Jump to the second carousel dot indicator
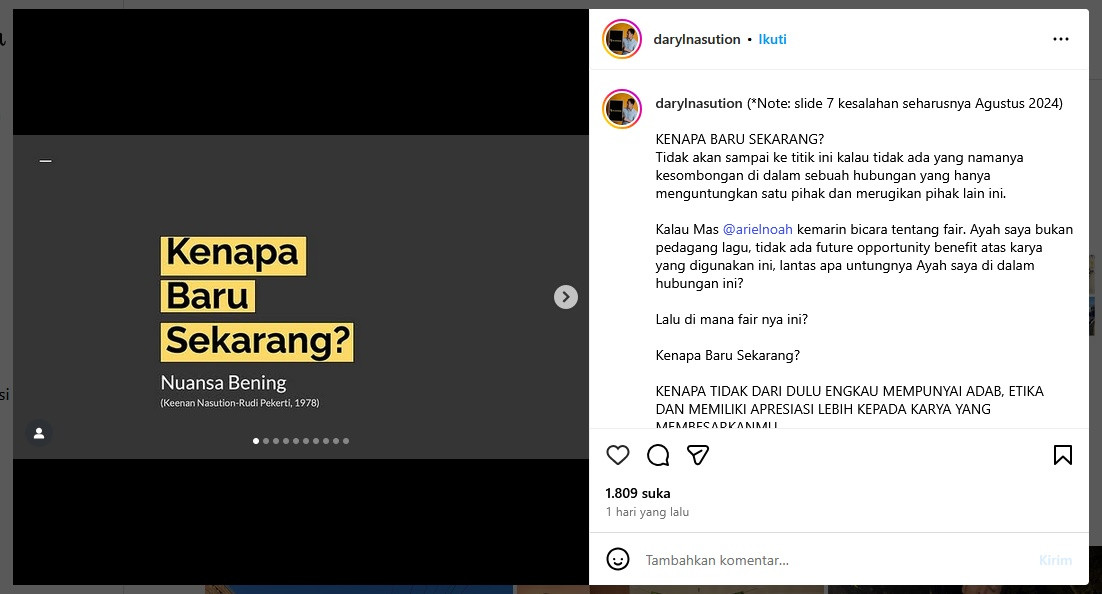This screenshot has width=1102, height=594. point(266,441)
